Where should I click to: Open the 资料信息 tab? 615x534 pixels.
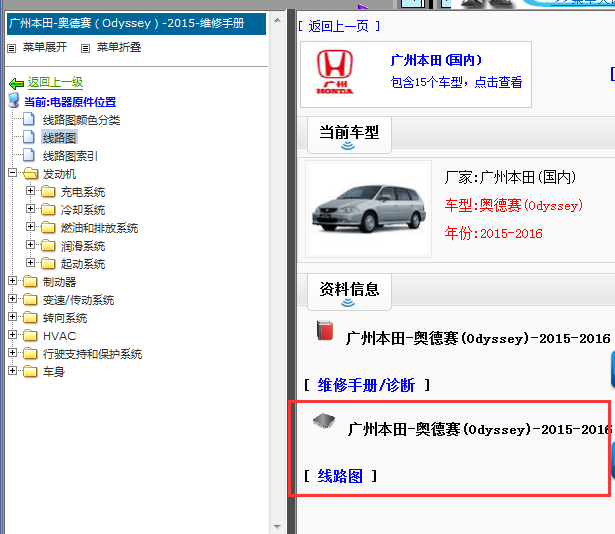pos(349,292)
